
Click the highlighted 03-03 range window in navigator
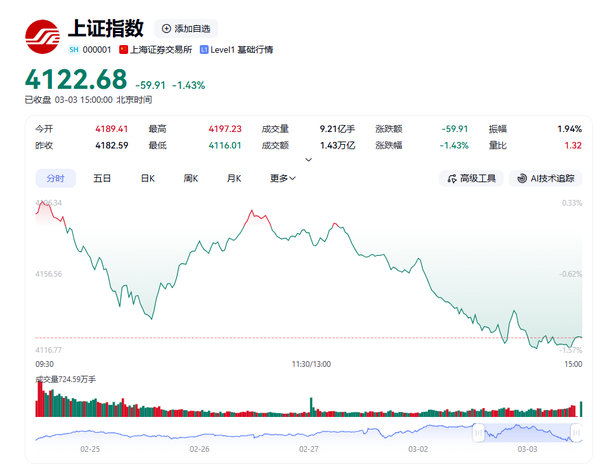coord(527,433)
